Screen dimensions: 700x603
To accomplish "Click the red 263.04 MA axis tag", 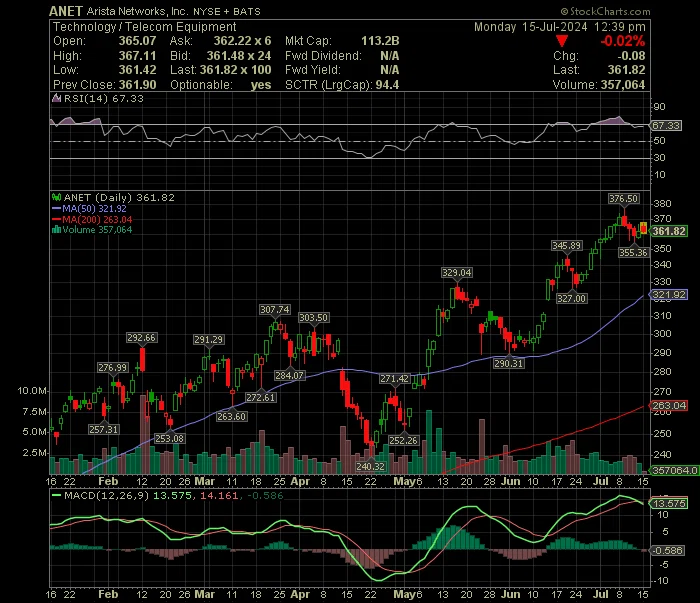I will pos(668,405).
